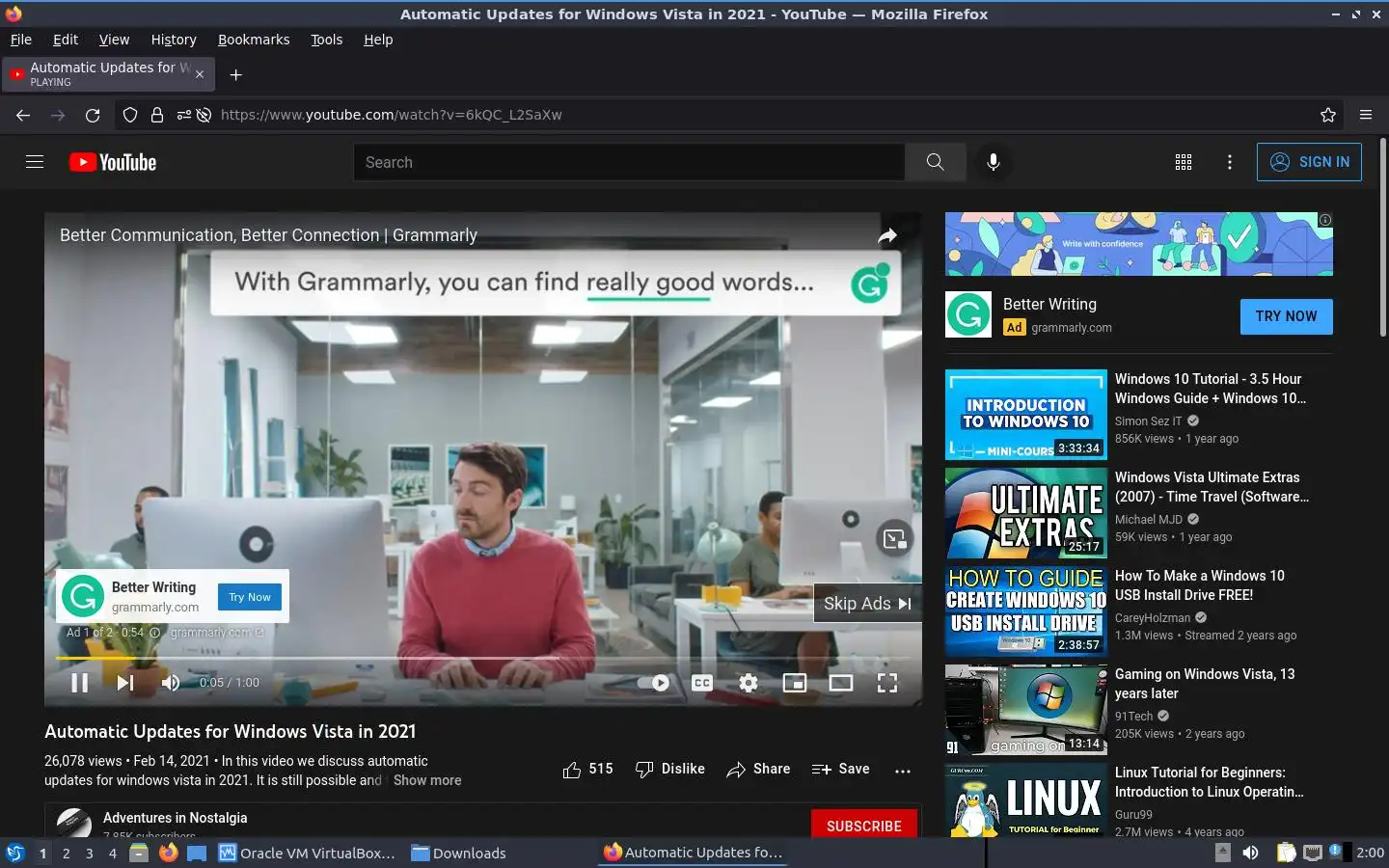Image resolution: width=1389 pixels, height=868 pixels.
Task: Open tracking protection shield icon
Action: pos(130,115)
